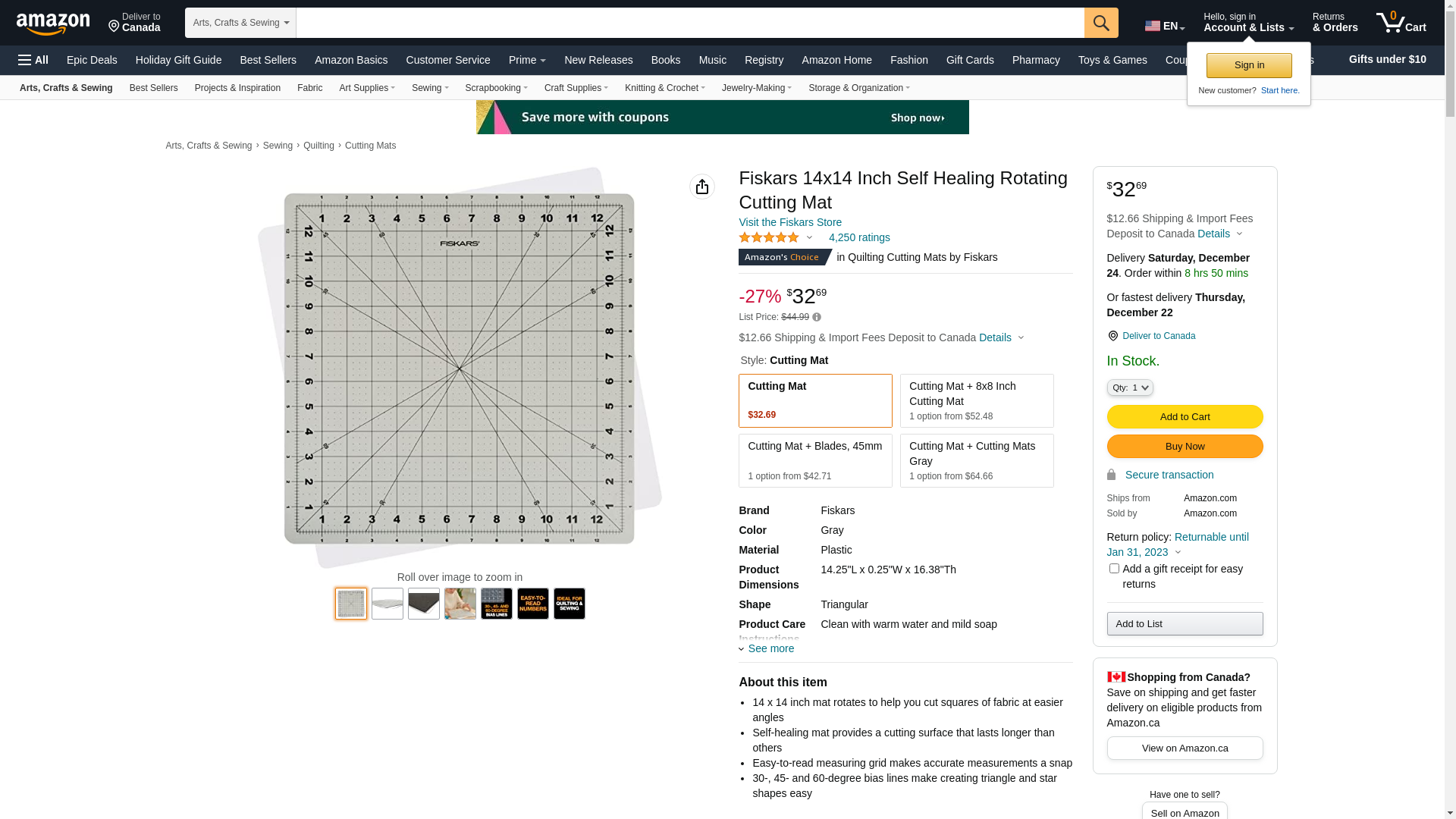Click the Amazon logo
This screenshot has height=819, width=1456.
(53, 24)
